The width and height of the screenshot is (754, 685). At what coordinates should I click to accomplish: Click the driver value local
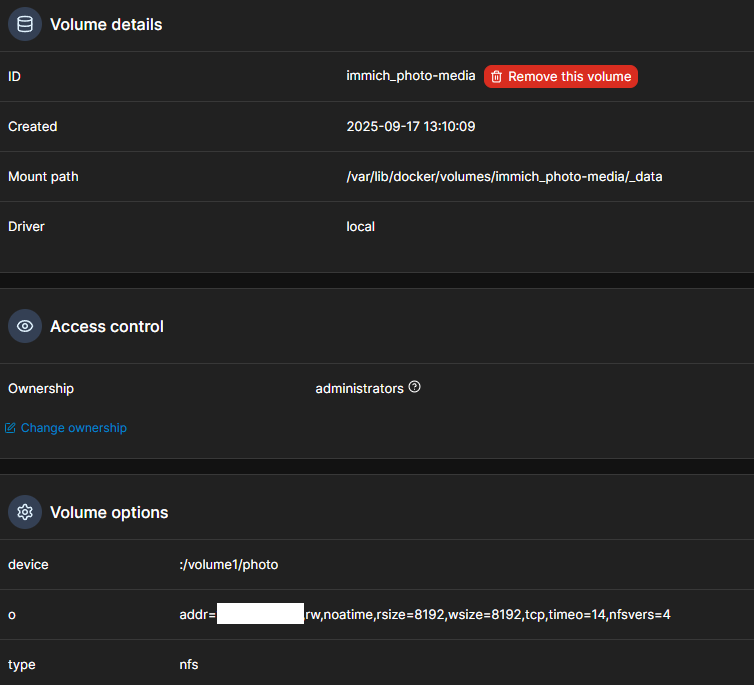coord(360,227)
